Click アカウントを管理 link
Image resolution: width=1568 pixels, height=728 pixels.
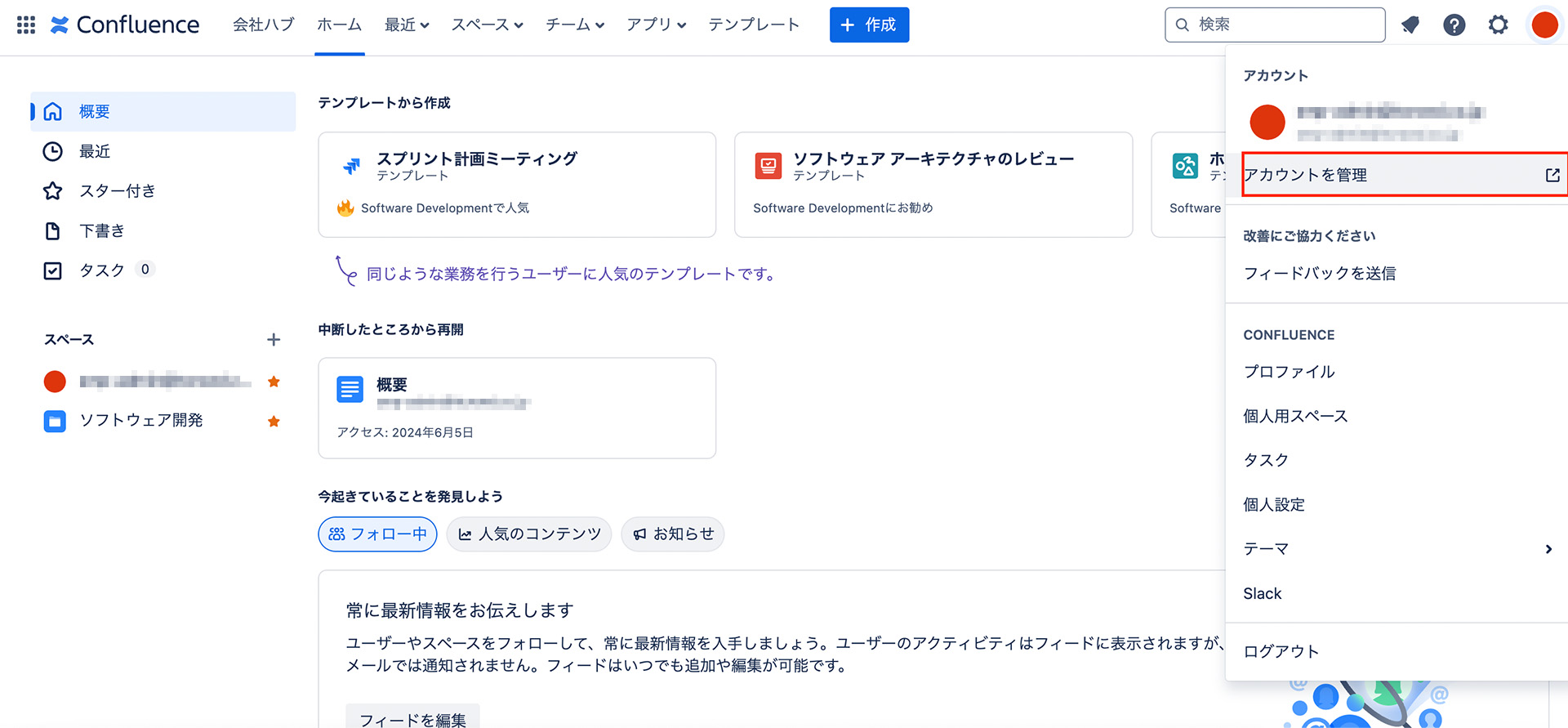[1403, 175]
